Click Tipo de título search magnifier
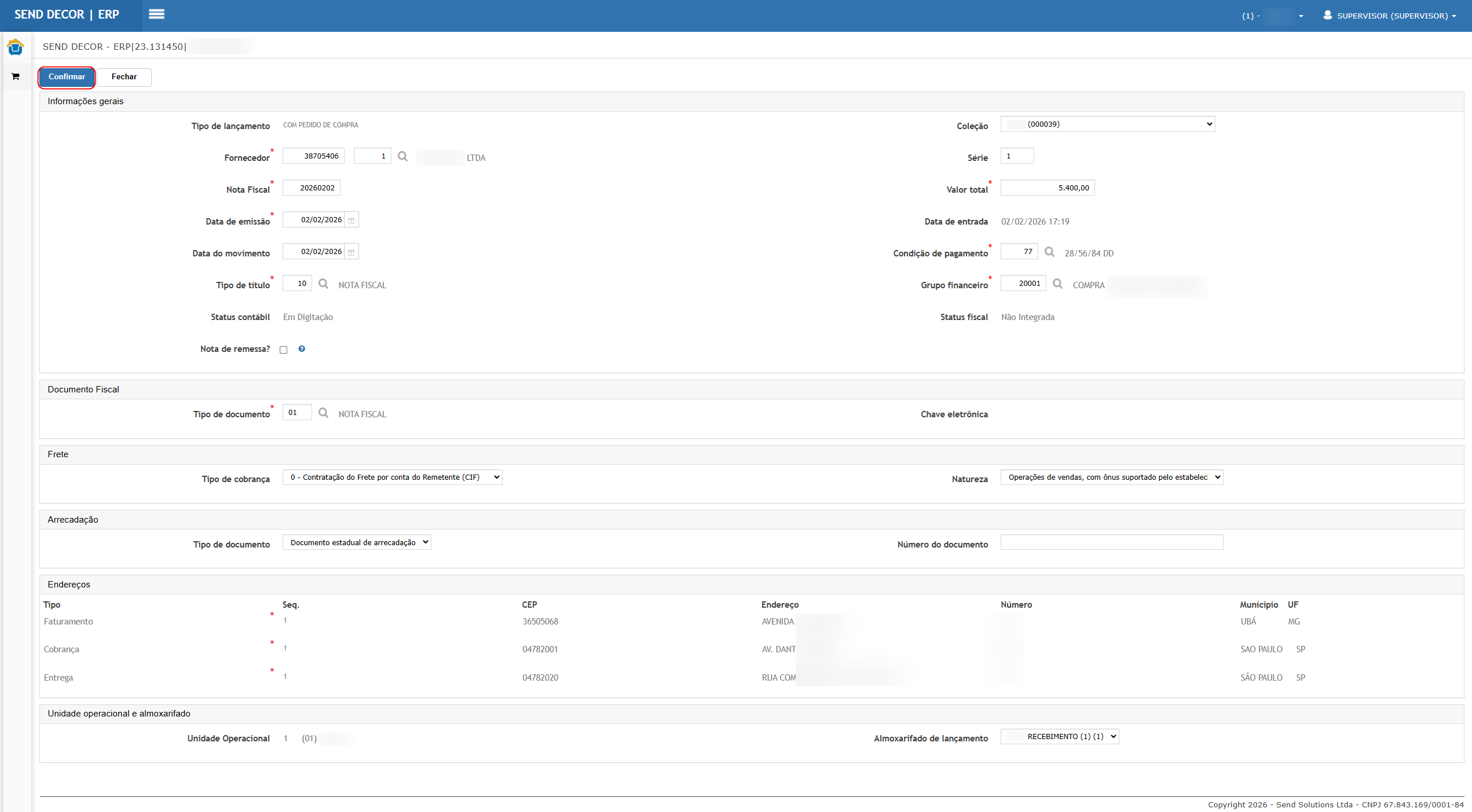 point(324,284)
